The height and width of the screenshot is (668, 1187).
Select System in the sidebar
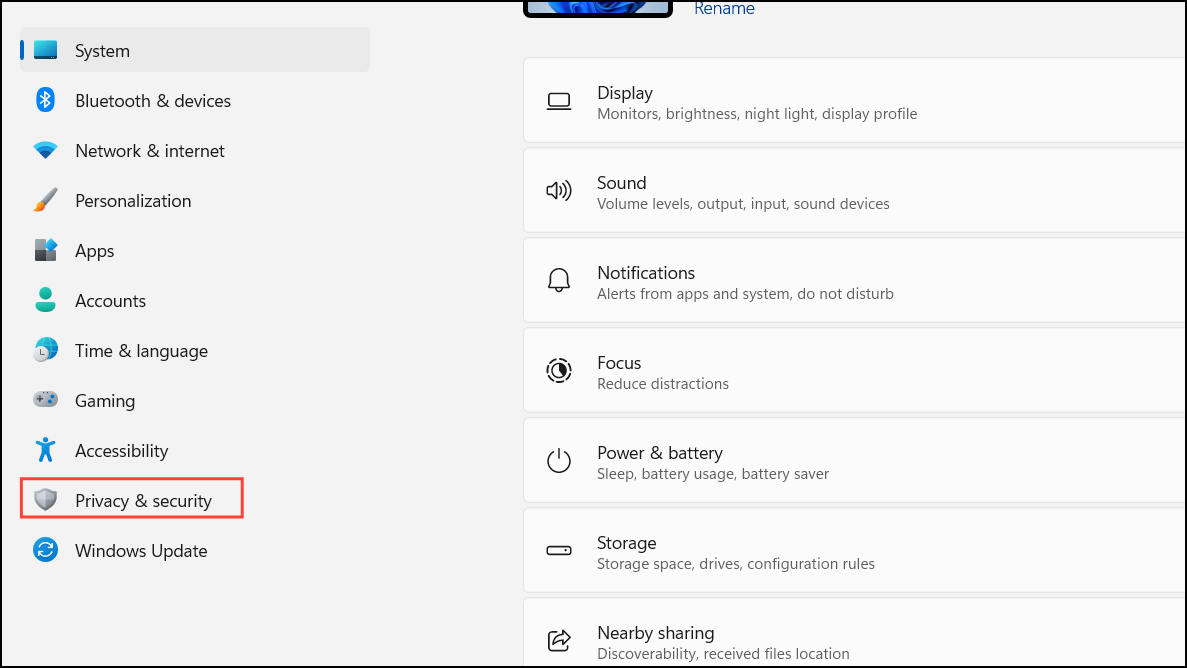pos(102,51)
